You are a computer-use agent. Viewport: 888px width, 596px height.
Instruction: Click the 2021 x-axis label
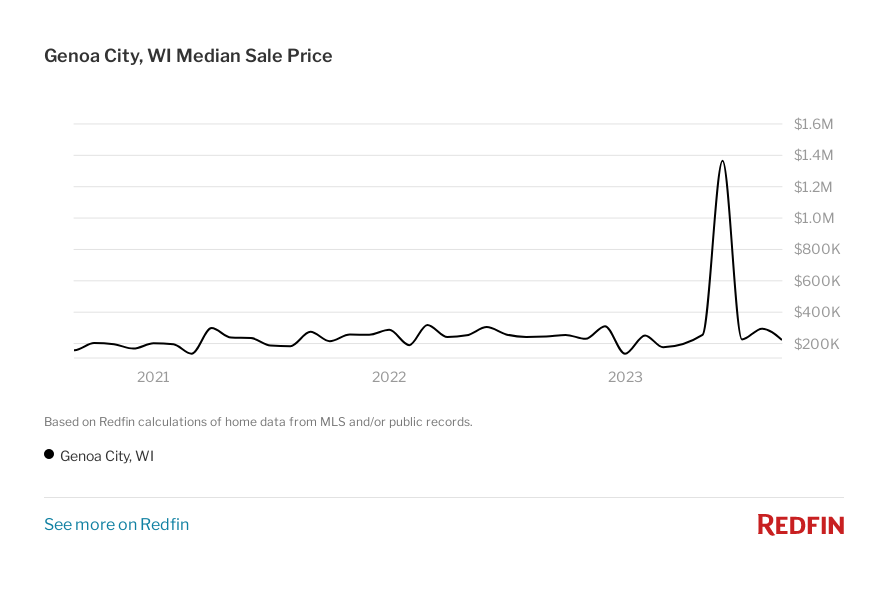coord(153,377)
